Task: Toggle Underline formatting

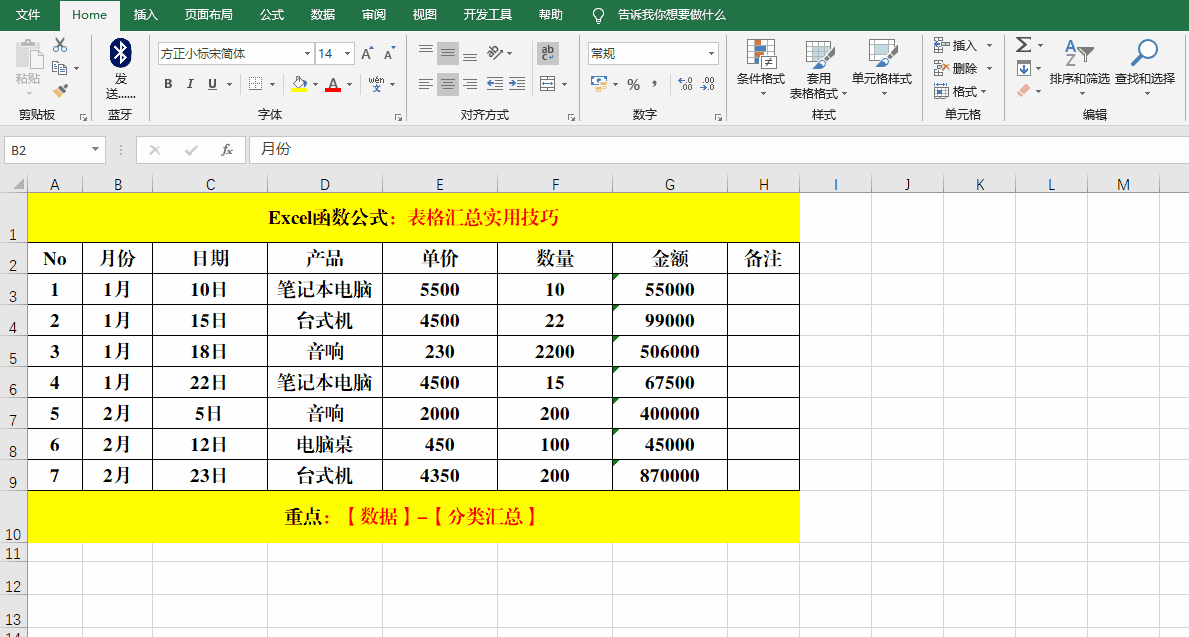Action: tap(212, 84)
